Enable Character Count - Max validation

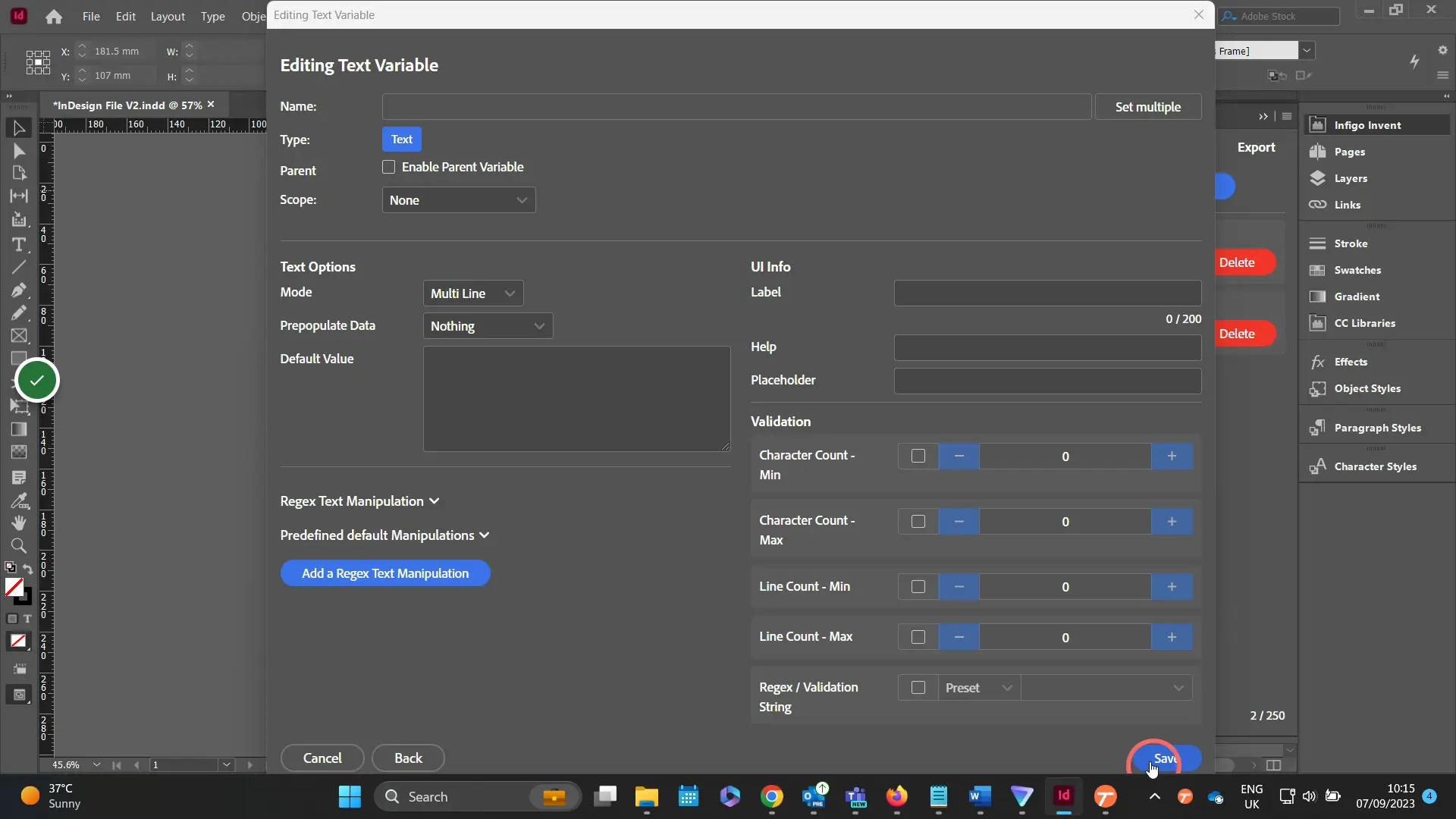coord(918,522)
